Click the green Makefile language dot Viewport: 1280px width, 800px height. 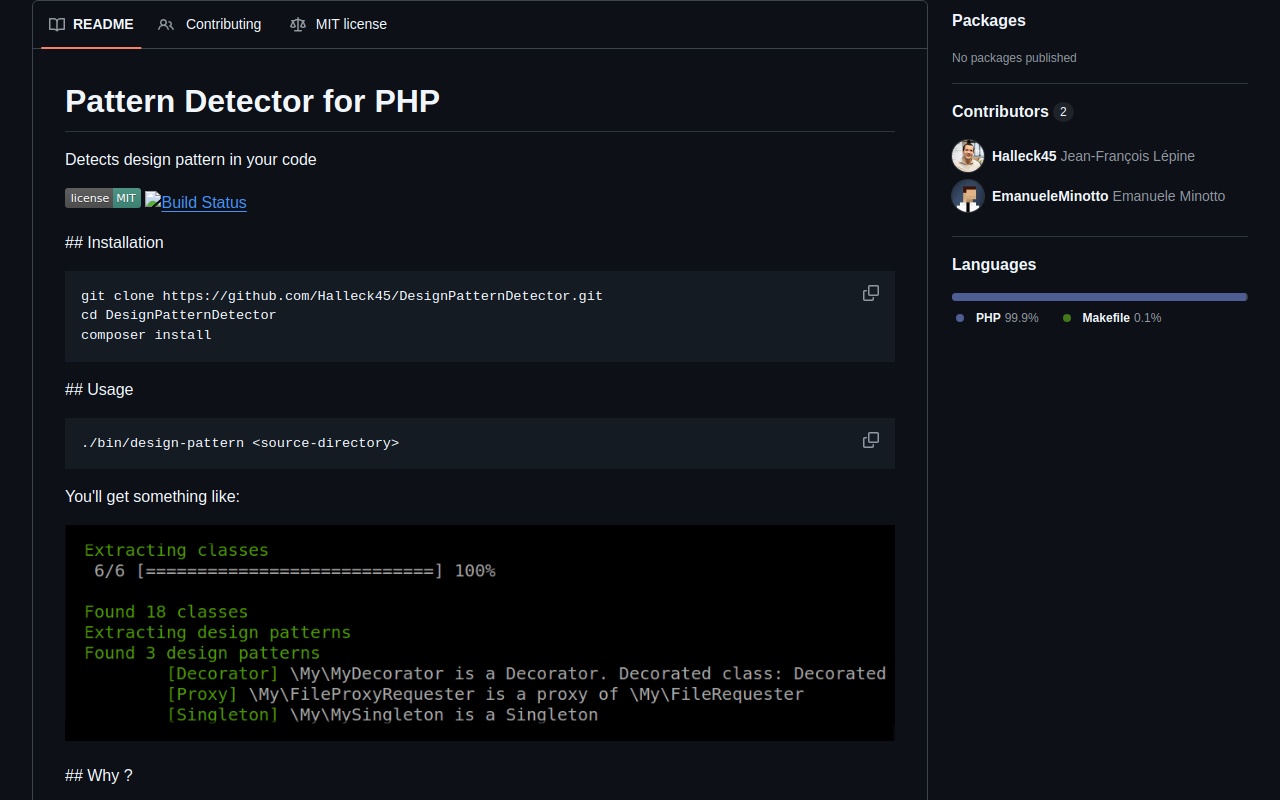pyautogui.click(x=1067, y=318)
